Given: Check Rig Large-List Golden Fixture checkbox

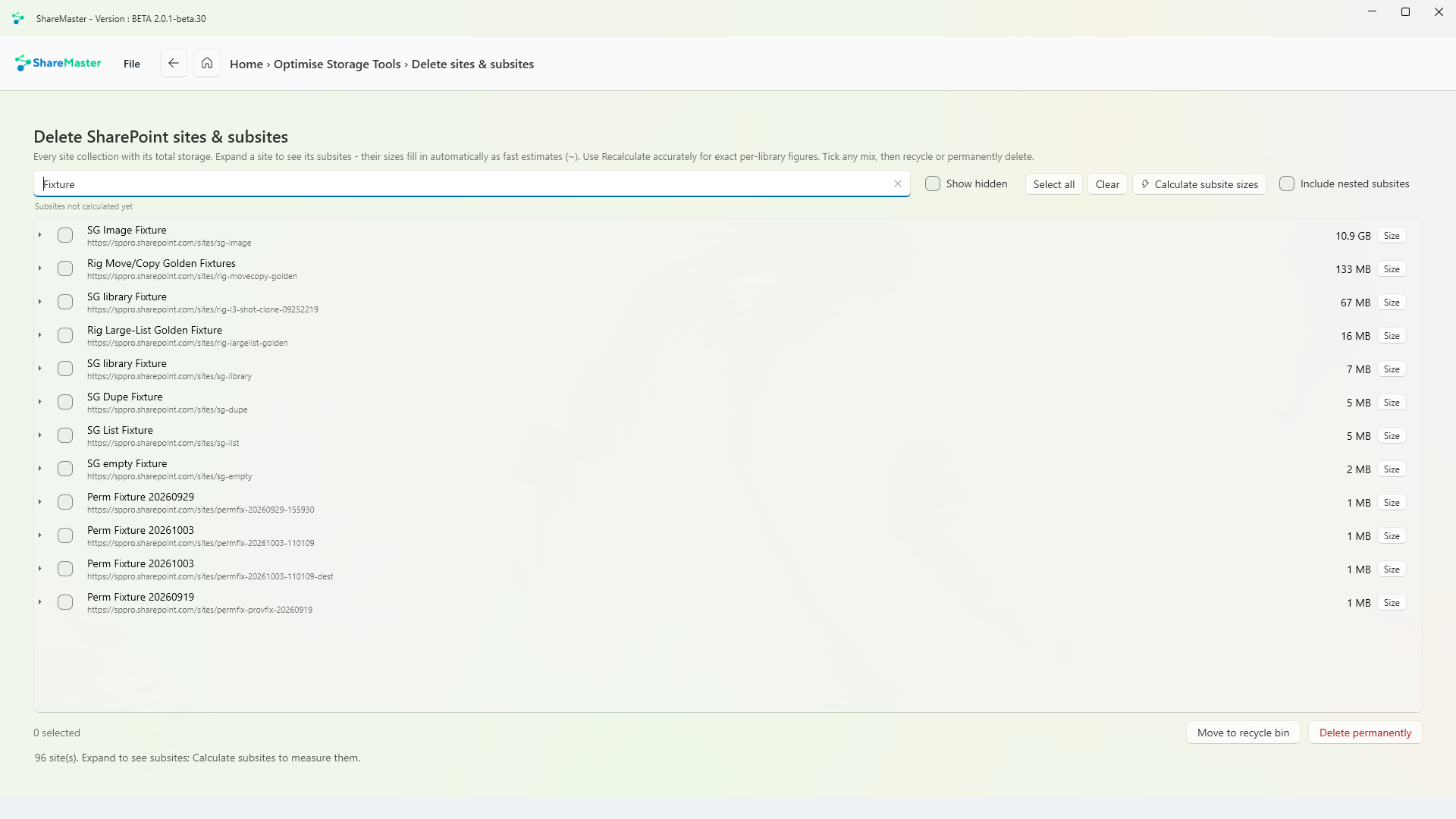Looking at the screenshot, I should (65, 335).
